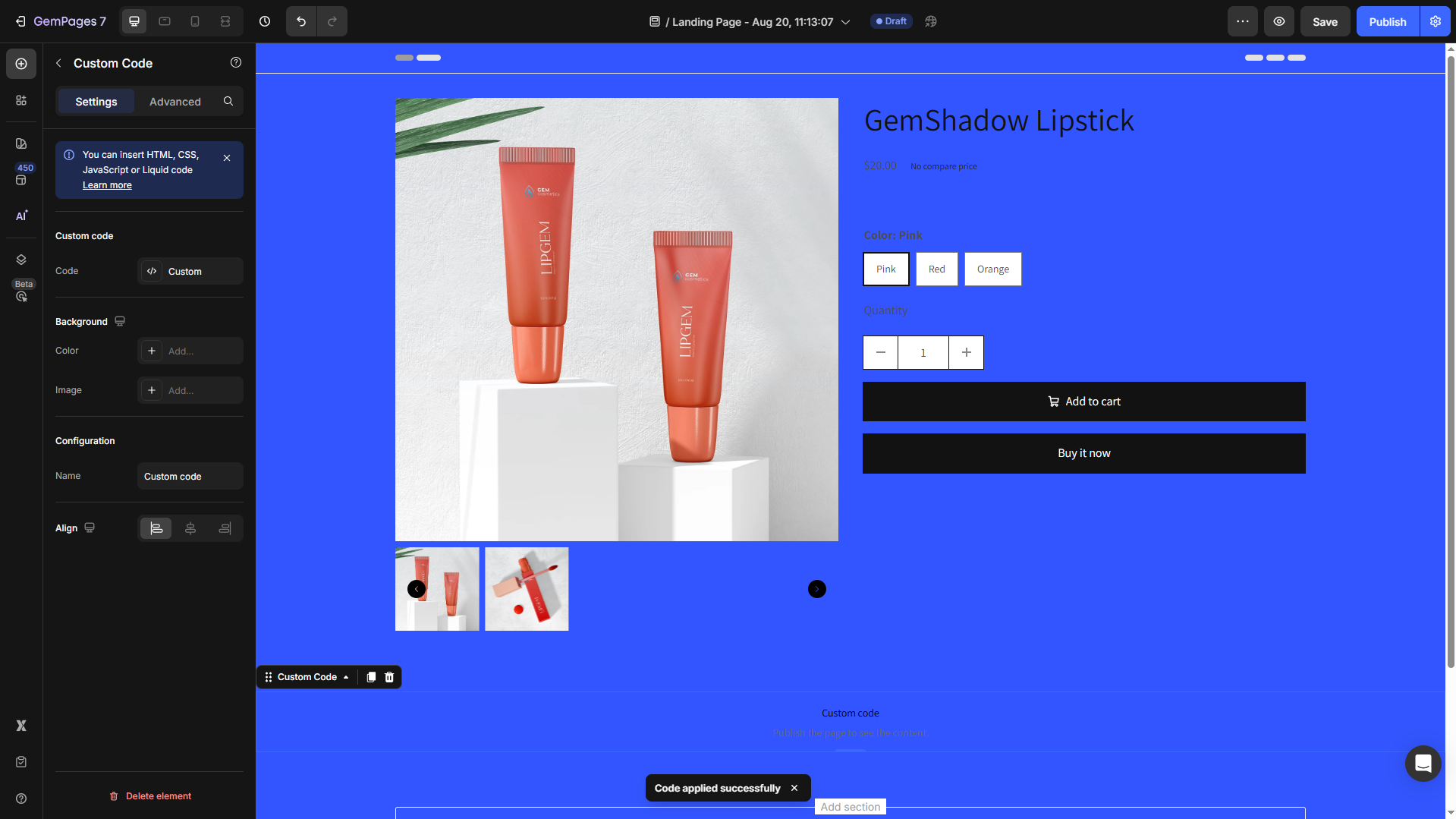The width and height of the screenshot is (1456, 819).
Task: Open the more options ellipsis menu
Action: pyautogui.click(x=1242, y=21)
